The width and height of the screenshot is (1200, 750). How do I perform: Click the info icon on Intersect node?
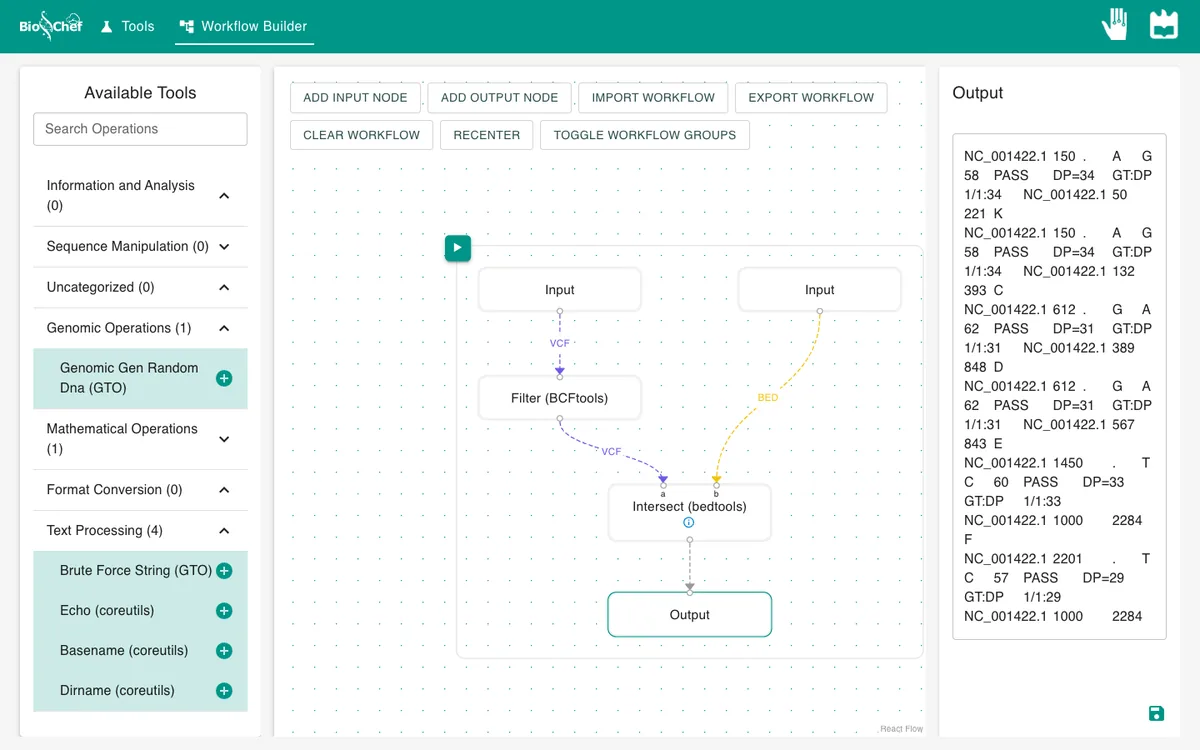[689, 523]
